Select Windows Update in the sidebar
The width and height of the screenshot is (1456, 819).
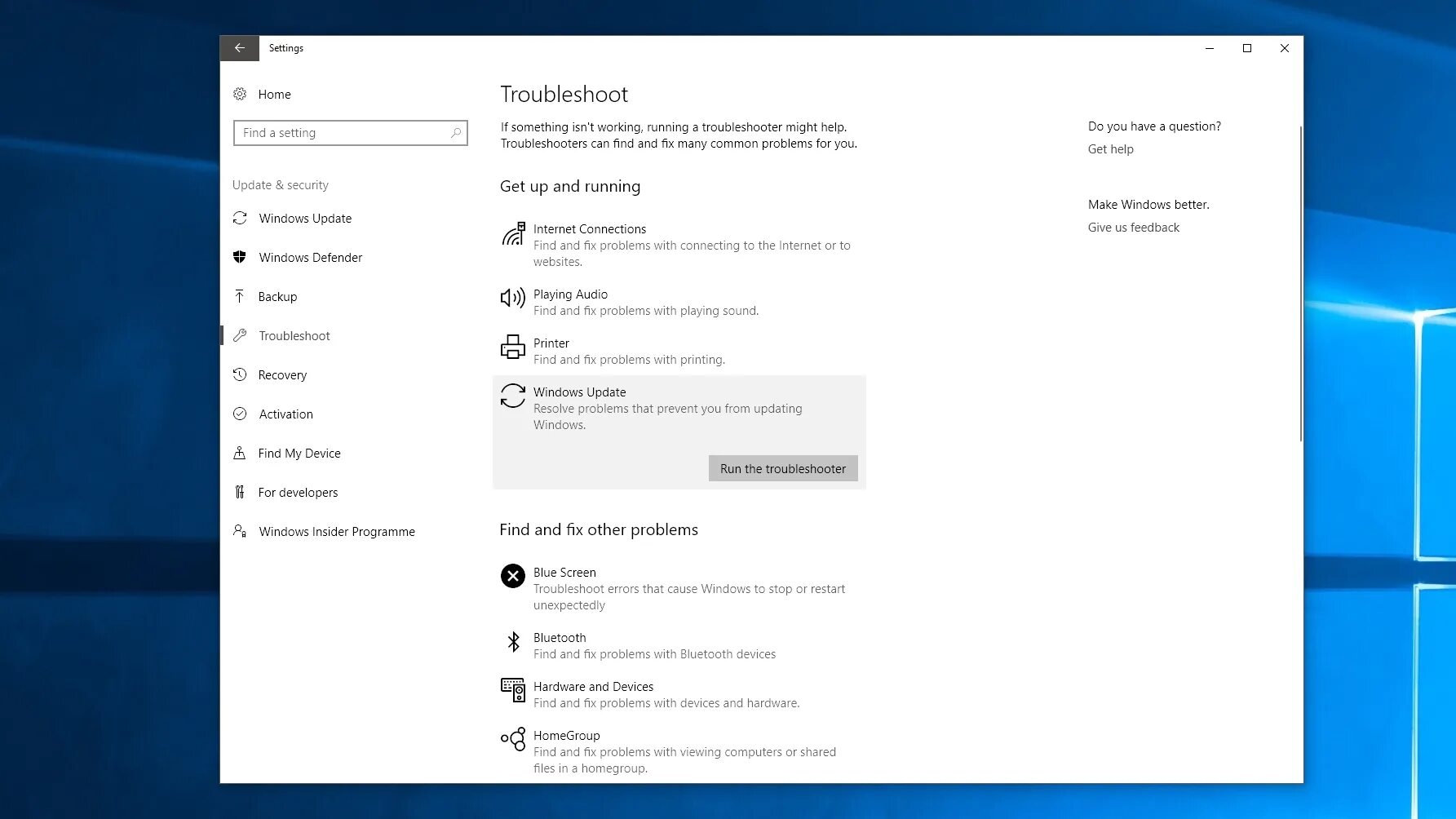[x=305, y=219]
